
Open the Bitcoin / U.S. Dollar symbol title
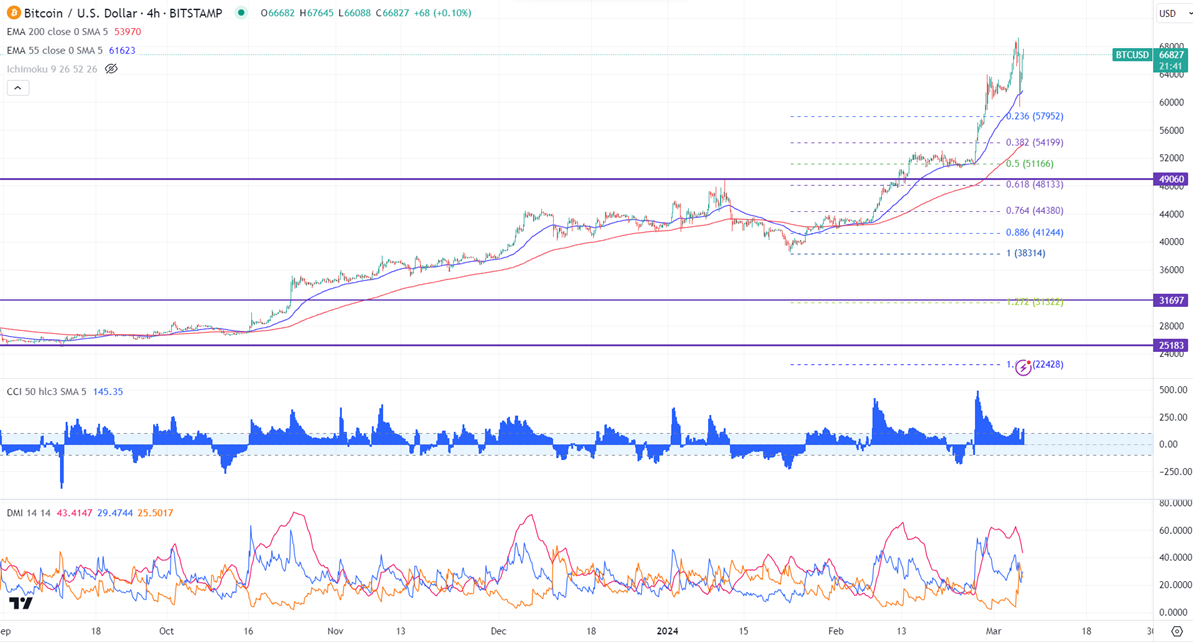[x=123, y=13]
